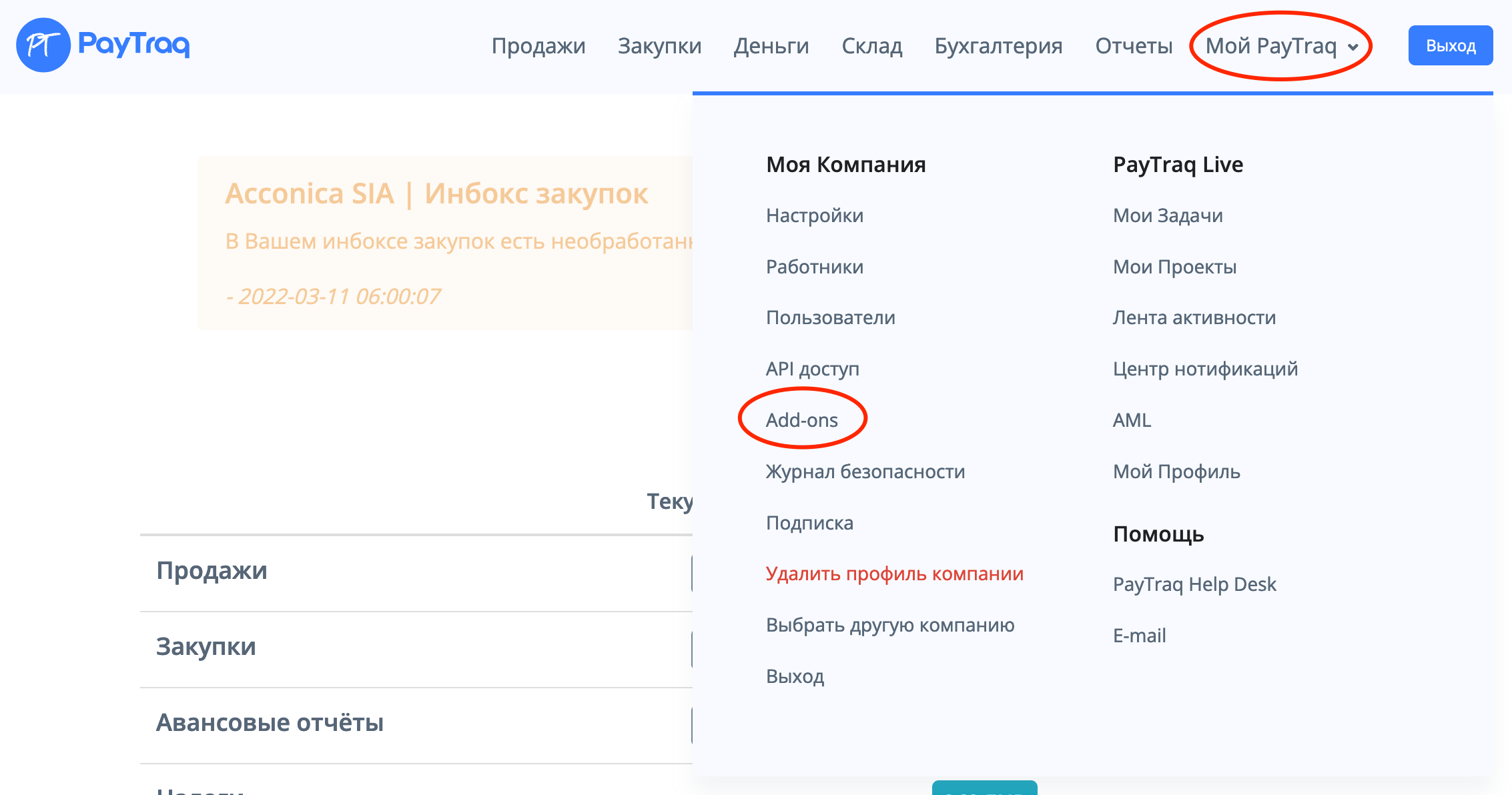1512x795 pixels.
Task: Choose Выбрать другую компанию
Action: [x=889, y=625]
